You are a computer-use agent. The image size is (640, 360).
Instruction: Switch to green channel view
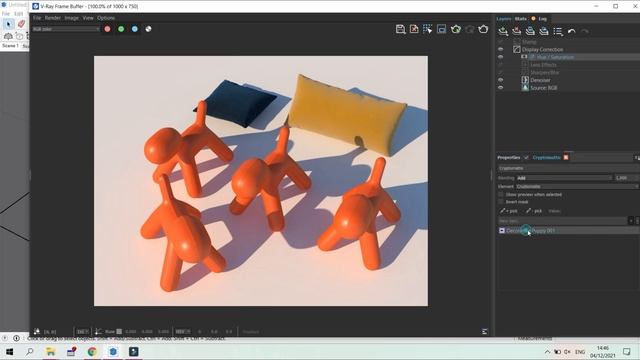(x=121, y=29)
